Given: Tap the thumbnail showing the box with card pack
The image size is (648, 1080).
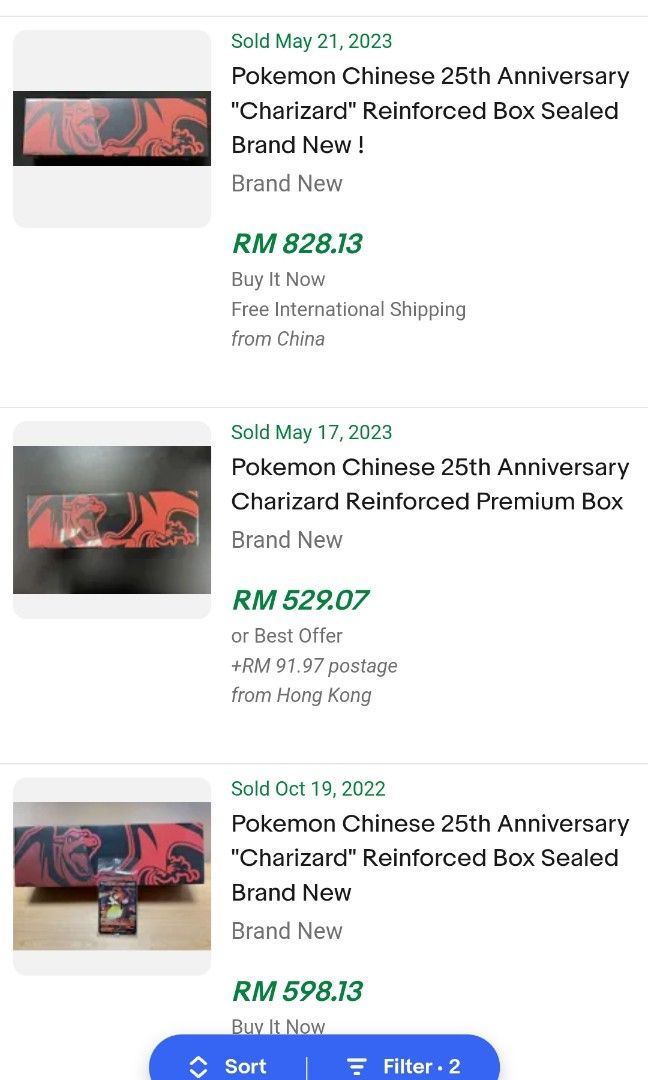Looking at the screenshot, I should (111, 876).
